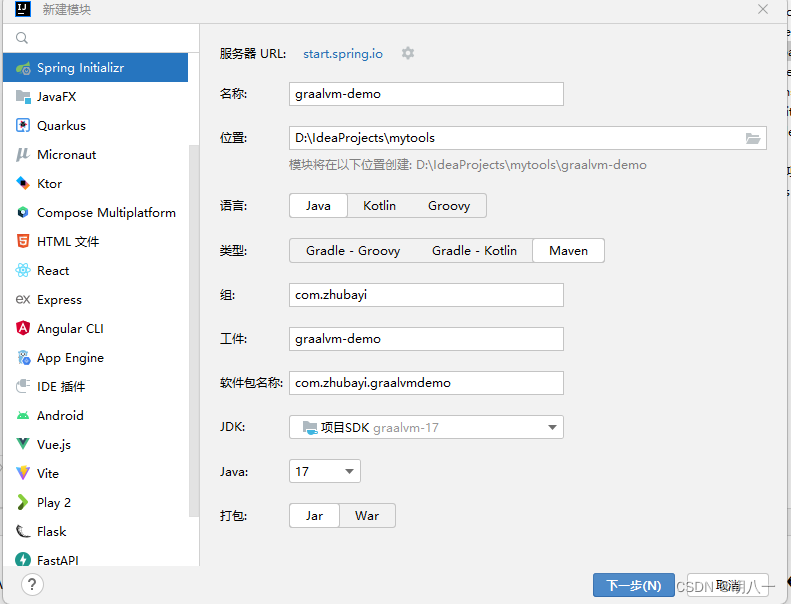Select the HTML 文件 item
Viewport: 791px width, 604px height.
click(95, 241)
